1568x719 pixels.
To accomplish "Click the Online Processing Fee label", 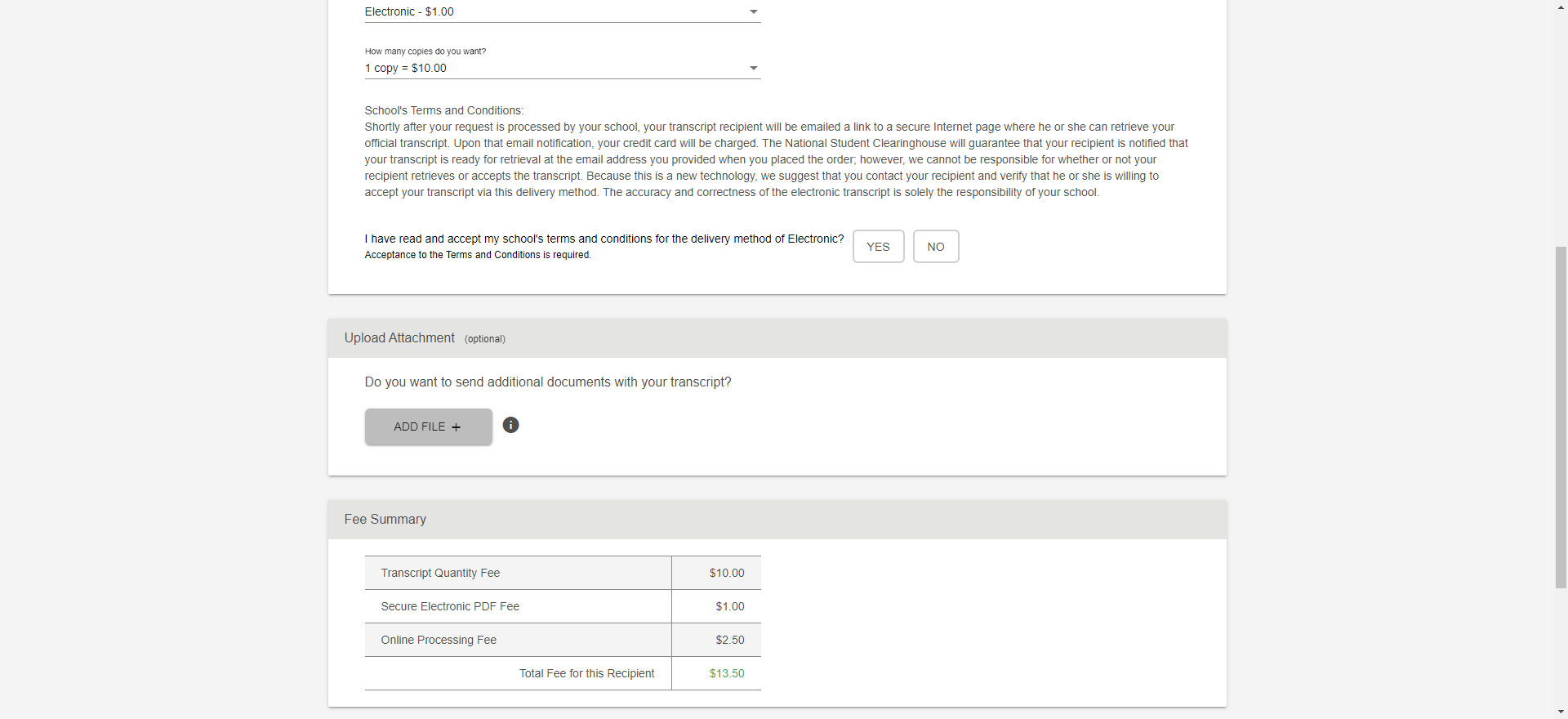I will (x=439, y=641).
